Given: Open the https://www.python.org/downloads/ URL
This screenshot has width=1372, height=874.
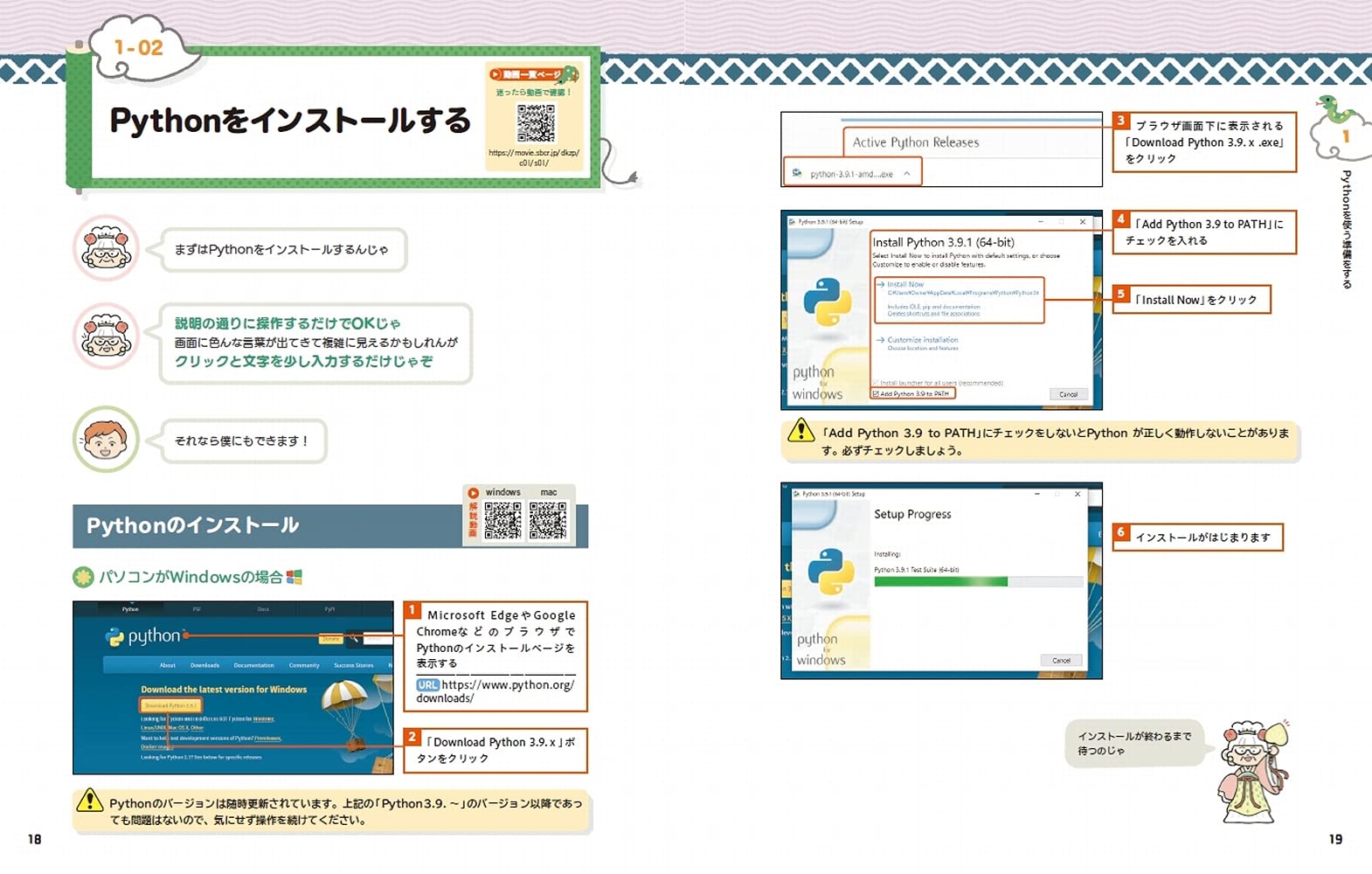Looking at the screenshot, I should point(495,691).
